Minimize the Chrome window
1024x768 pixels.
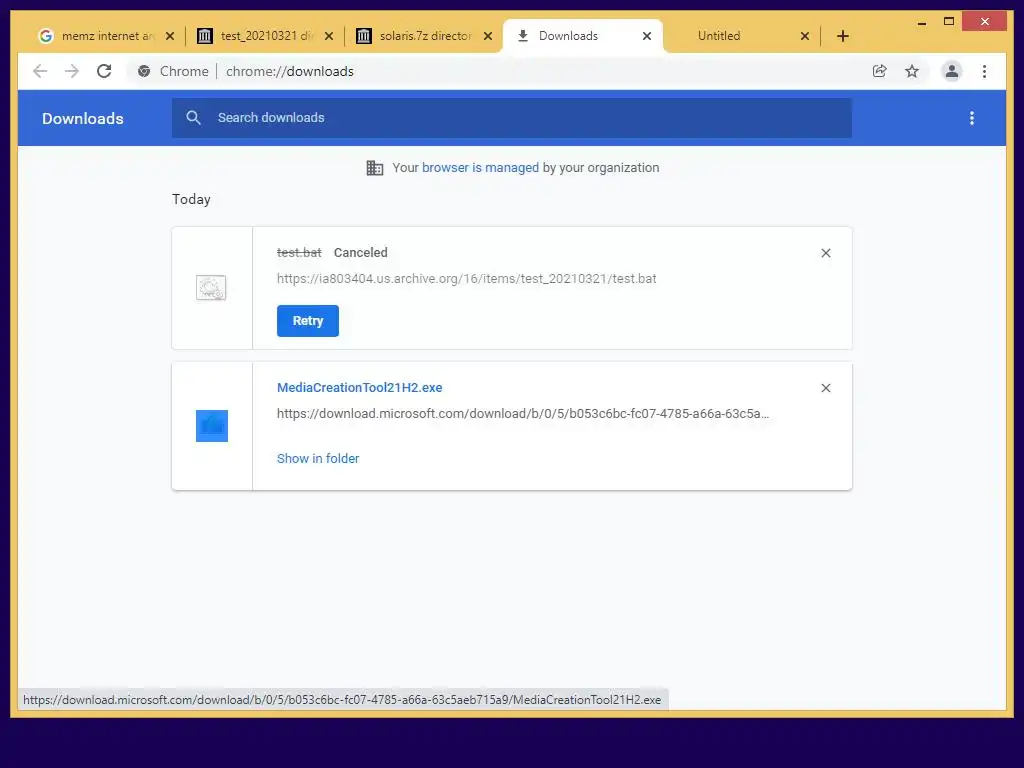coord(921,22)
